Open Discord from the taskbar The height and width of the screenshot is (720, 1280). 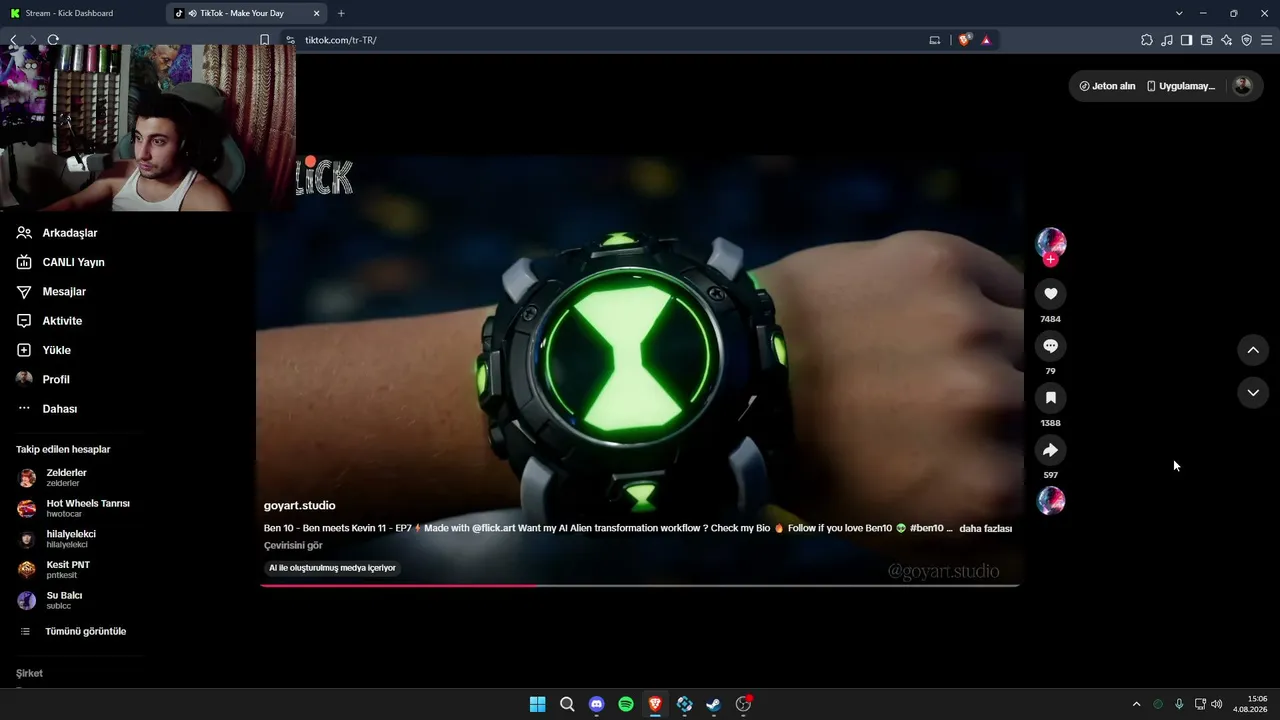point(596,704)
